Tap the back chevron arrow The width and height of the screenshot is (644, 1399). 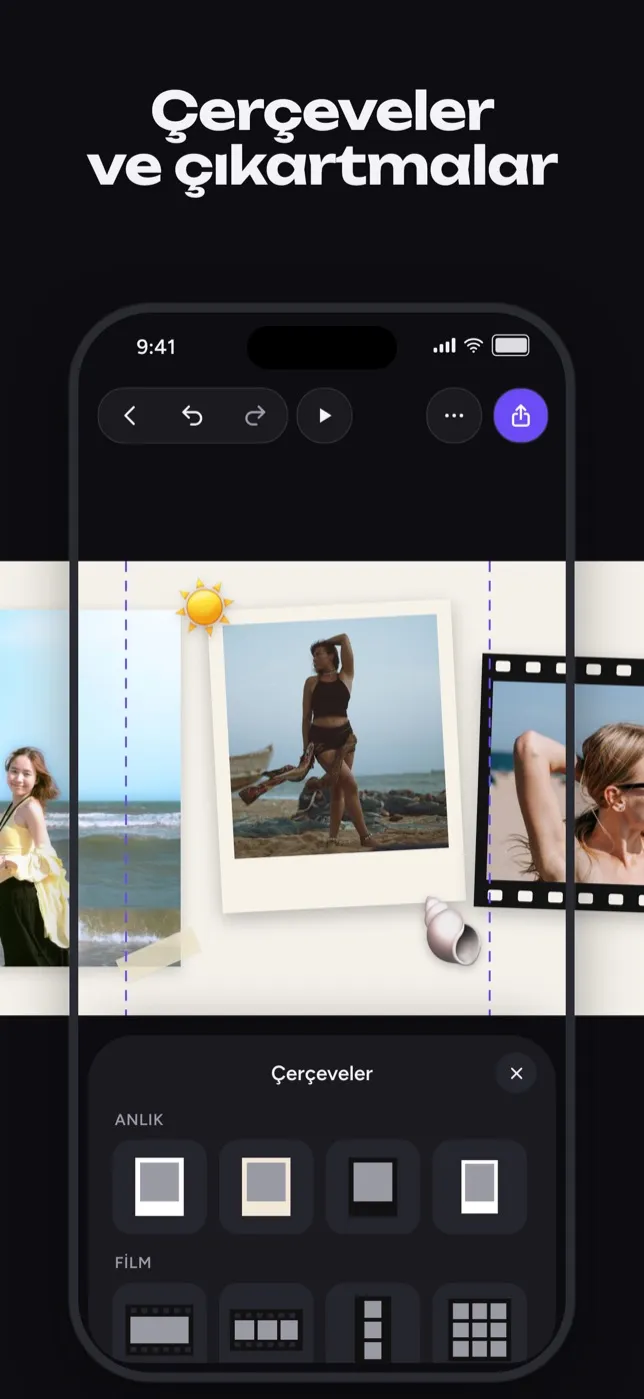tap(129, 416)
